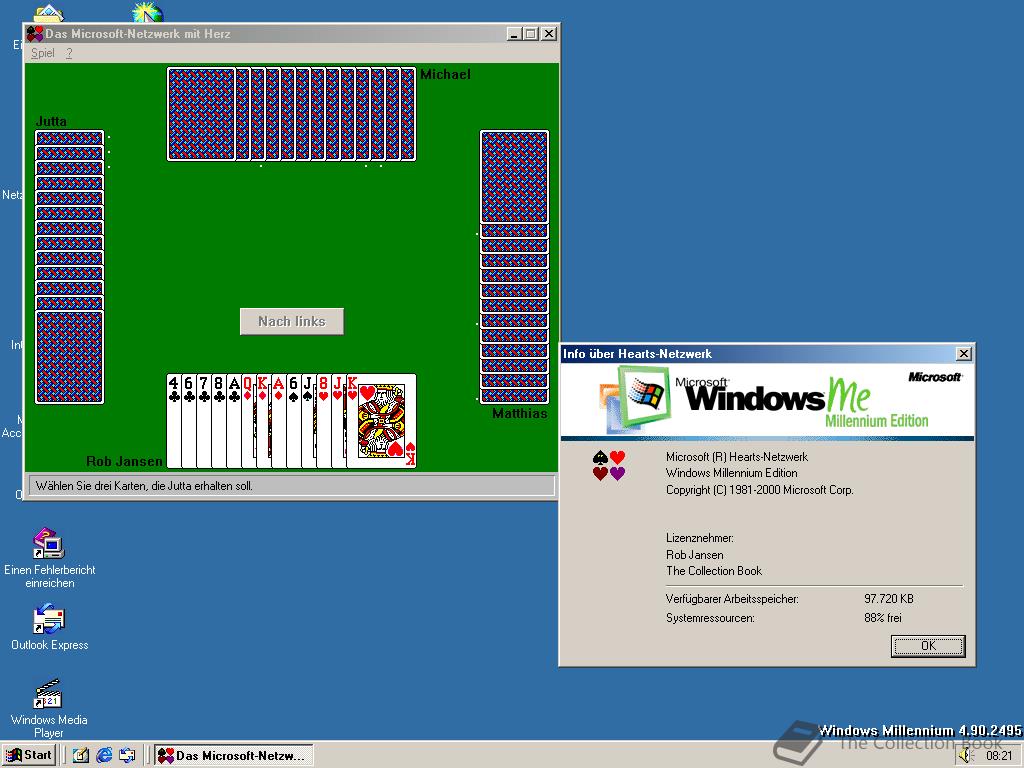Click the 97.720 KB memory value
This screenshot has width=1024, height=768.
[889, 598]
